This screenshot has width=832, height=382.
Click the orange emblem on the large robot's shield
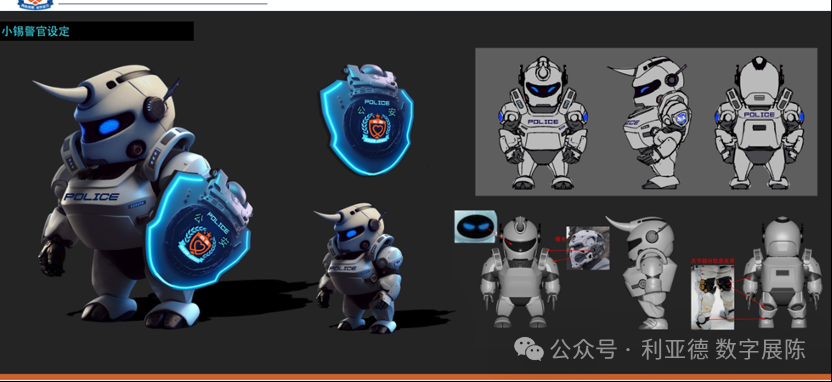pos(196,242)
